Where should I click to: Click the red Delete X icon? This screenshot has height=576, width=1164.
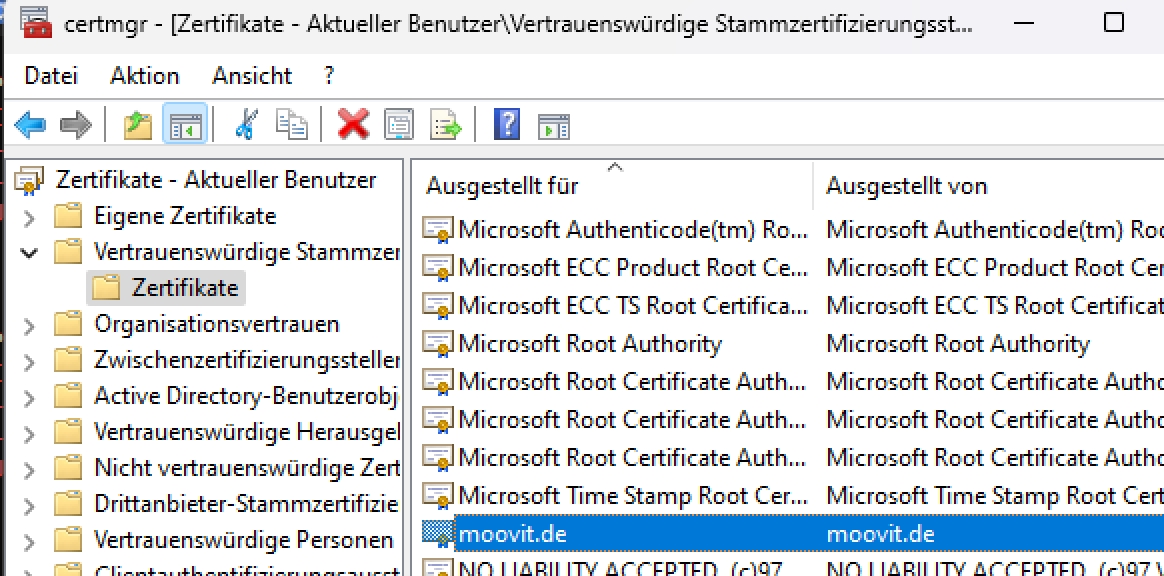click(353, 125)
